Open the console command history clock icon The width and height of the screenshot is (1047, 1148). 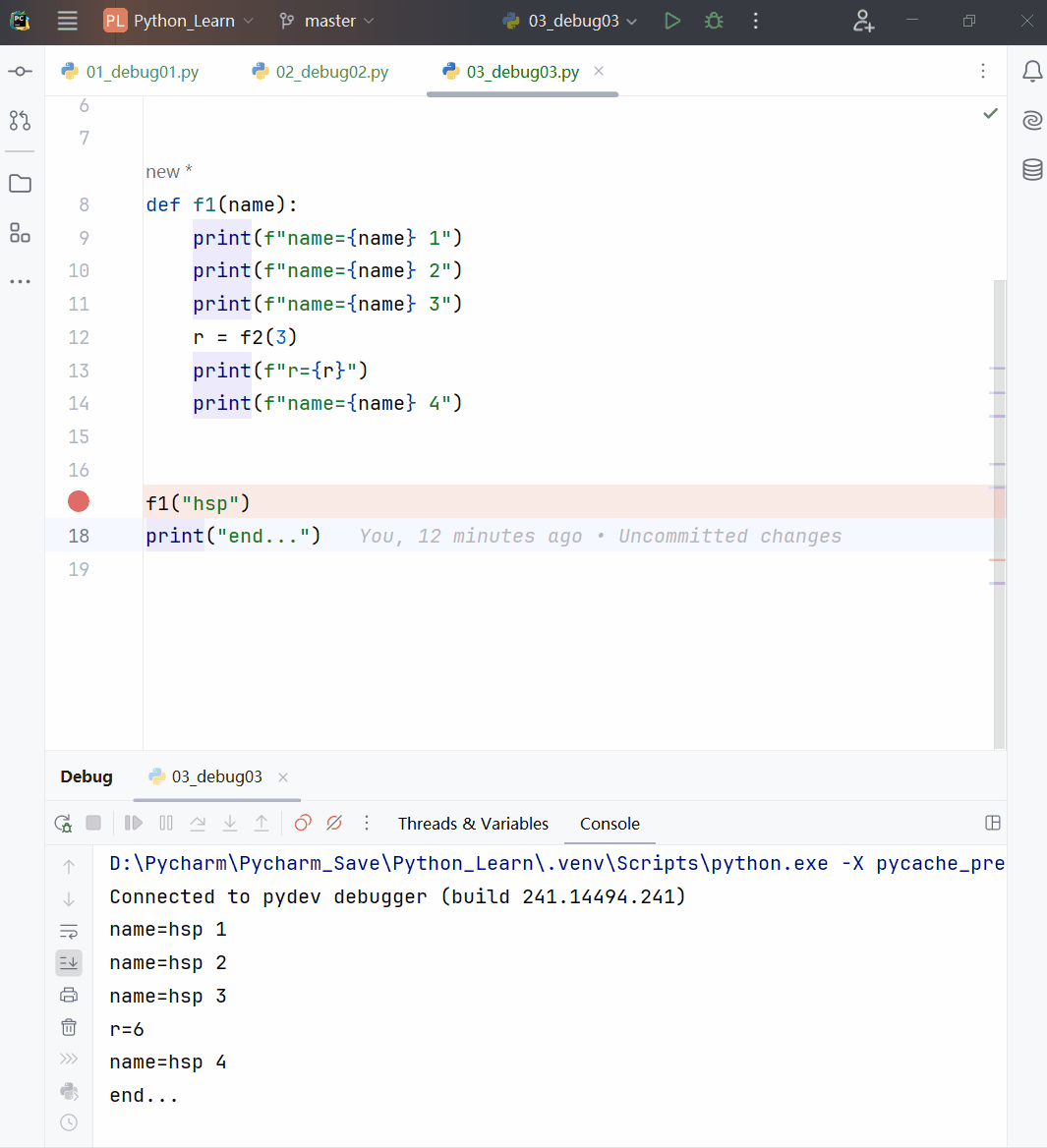click(69, 1122)
